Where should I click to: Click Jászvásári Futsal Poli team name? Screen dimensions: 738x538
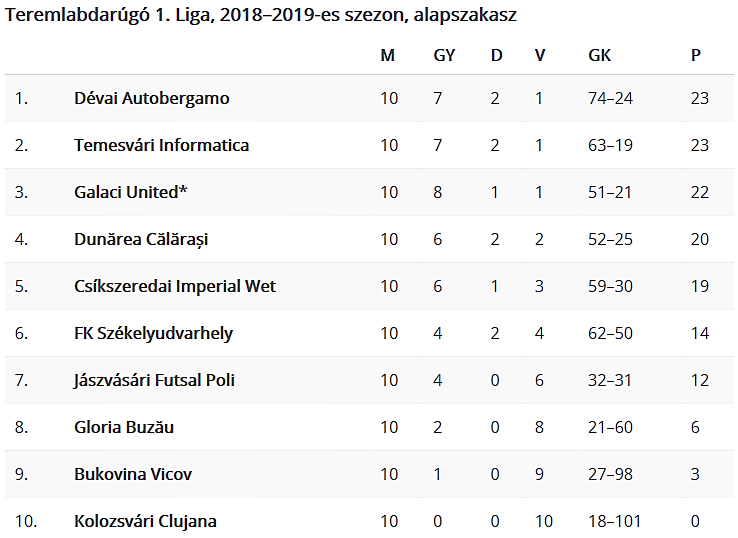[x=154, y=380]
